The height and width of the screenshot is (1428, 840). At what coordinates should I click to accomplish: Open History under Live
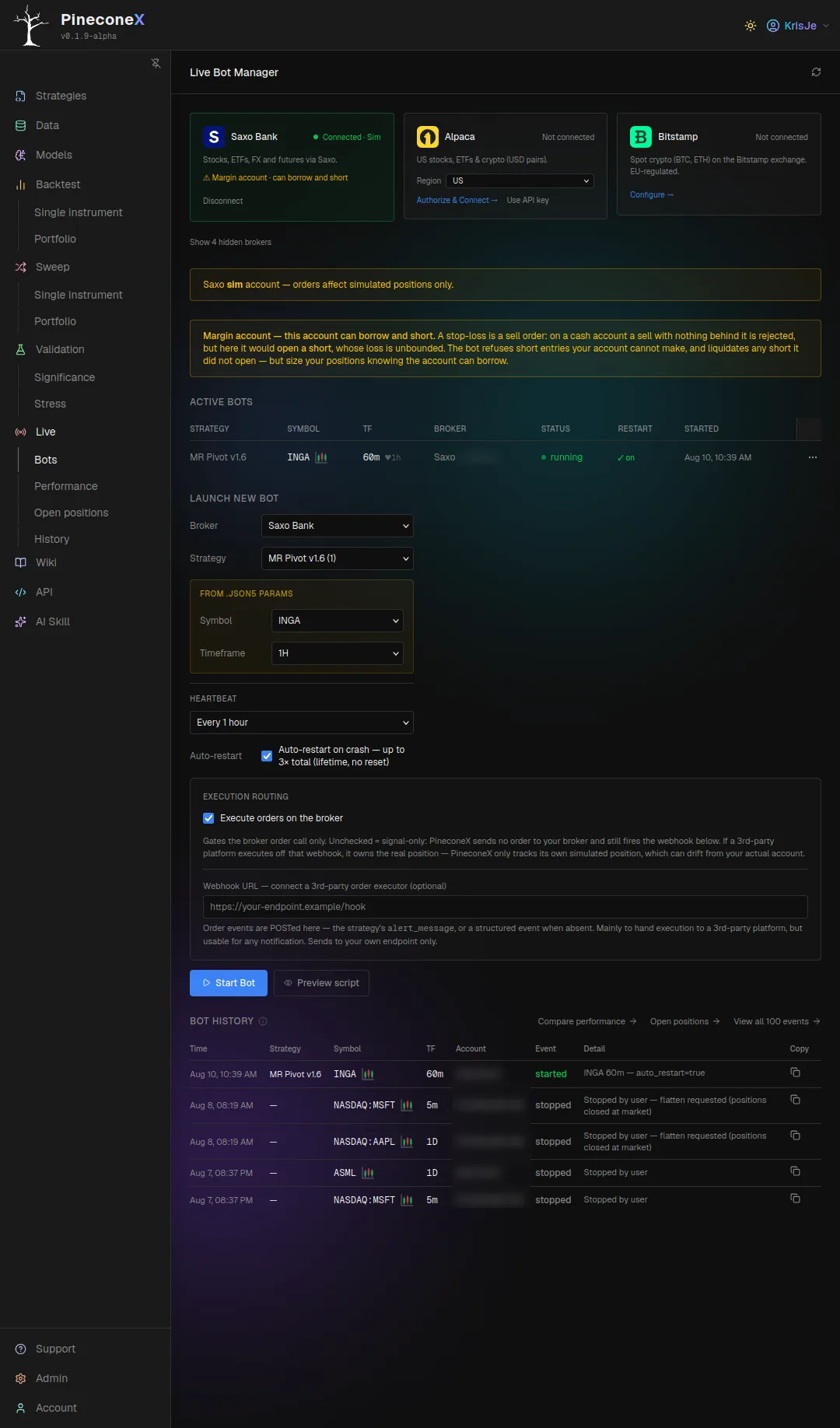[52, 539]
